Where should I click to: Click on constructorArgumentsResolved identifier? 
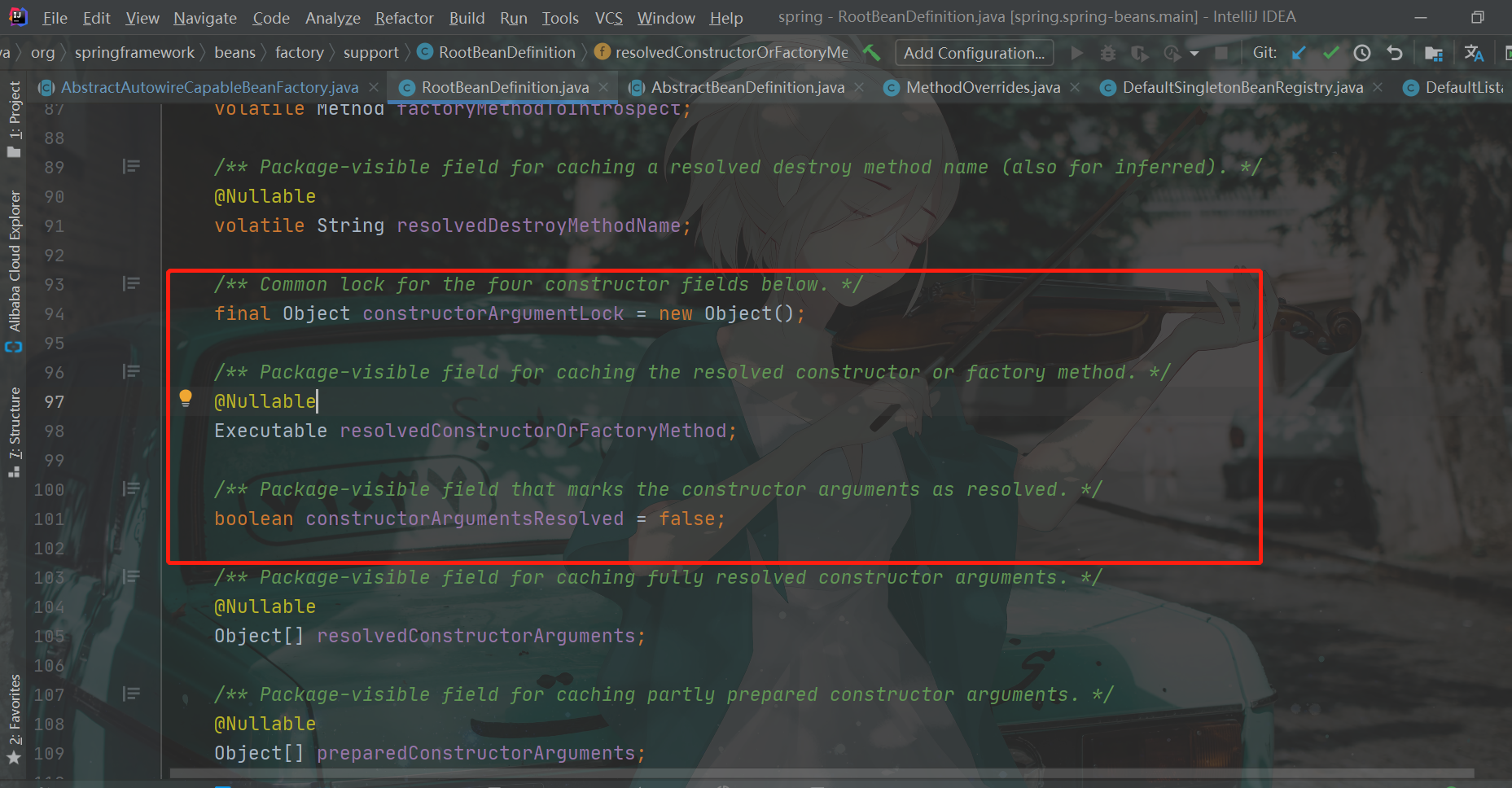464,519
